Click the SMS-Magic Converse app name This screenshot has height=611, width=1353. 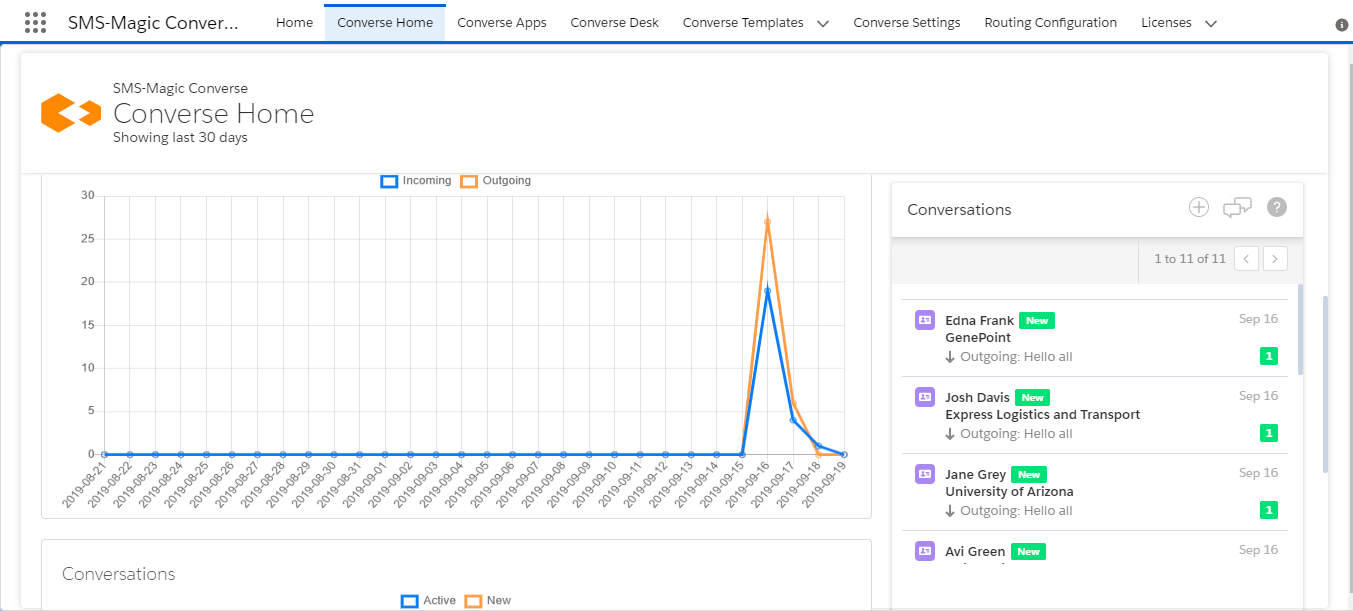[154, 22]
